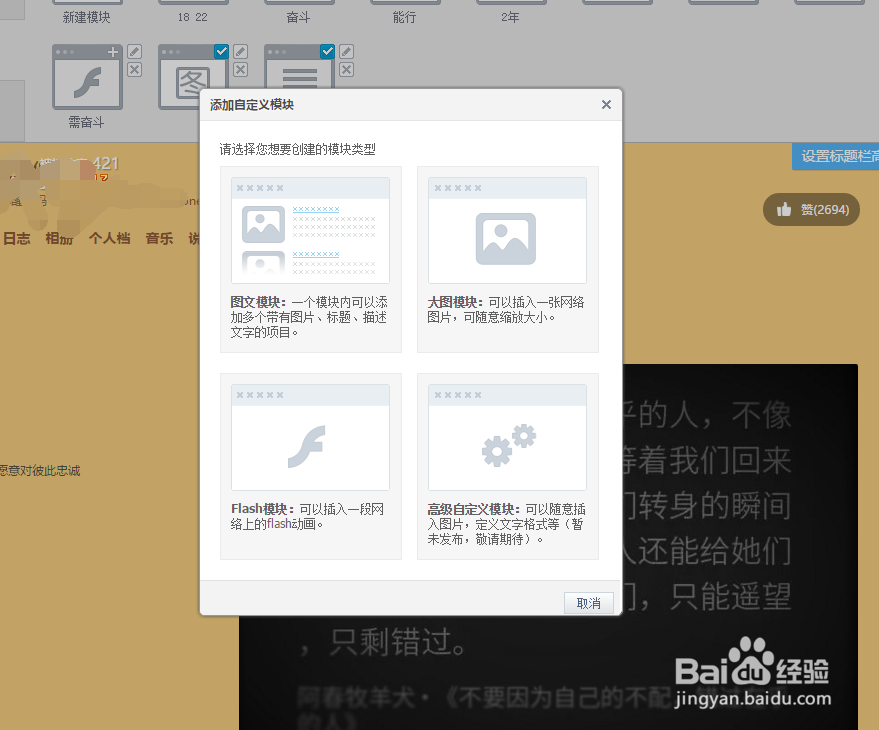Screen dimensions: 879x730
Task: Click pencil edit icon on 需奋斗 Flash module
Action: tap(133, 51)
